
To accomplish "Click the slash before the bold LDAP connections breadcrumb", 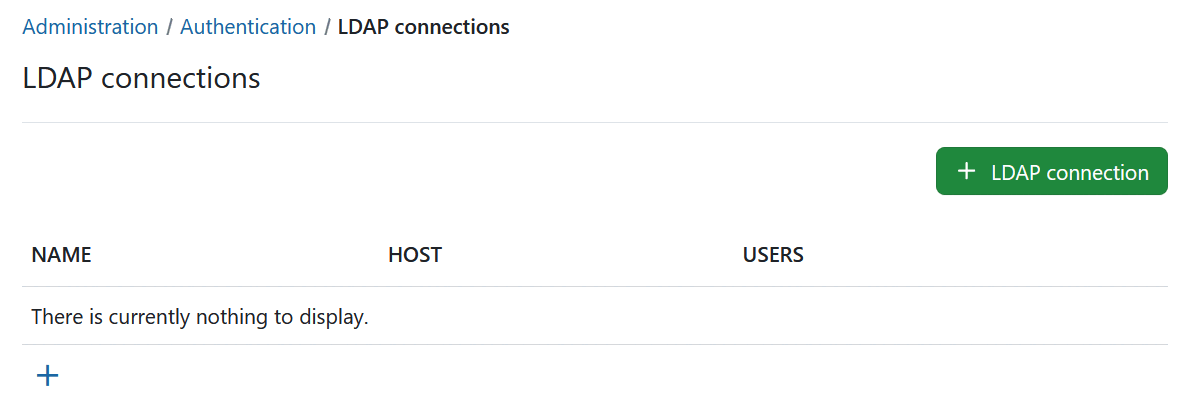I will pyautogui.click(x=327, y=27).
